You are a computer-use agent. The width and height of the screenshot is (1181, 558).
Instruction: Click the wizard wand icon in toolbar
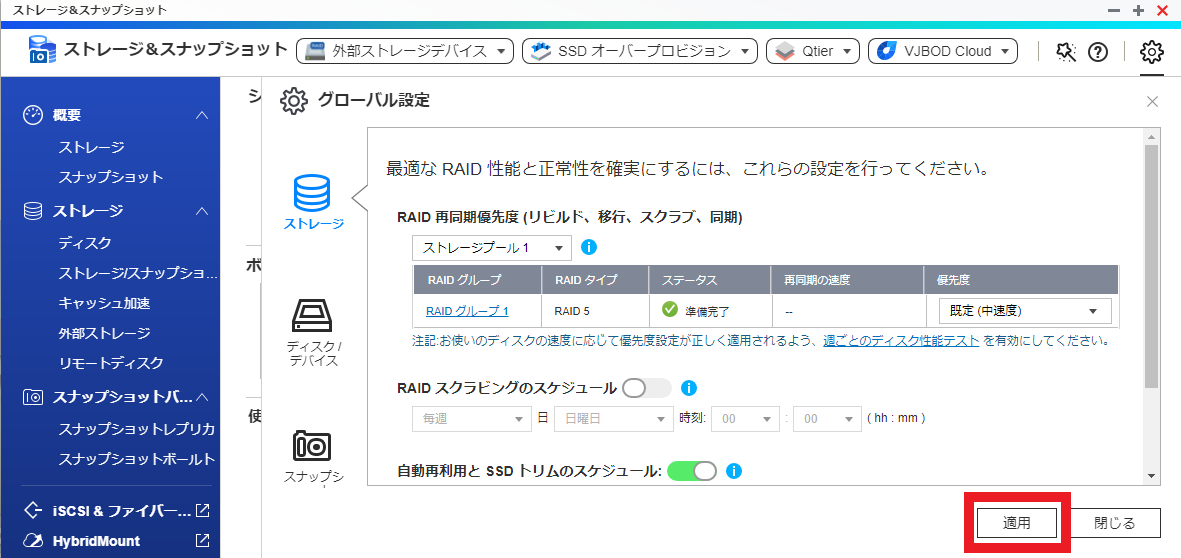pyautogui.click(x=1066, y=52)
